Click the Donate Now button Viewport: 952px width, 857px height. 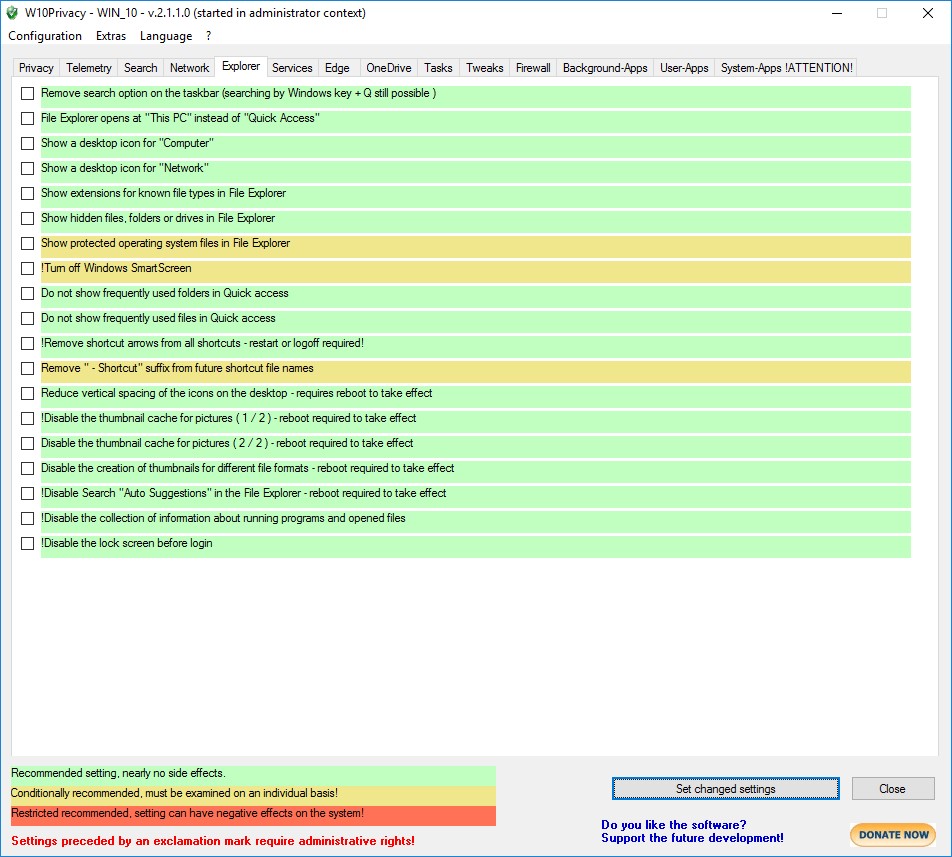(893, 834)
